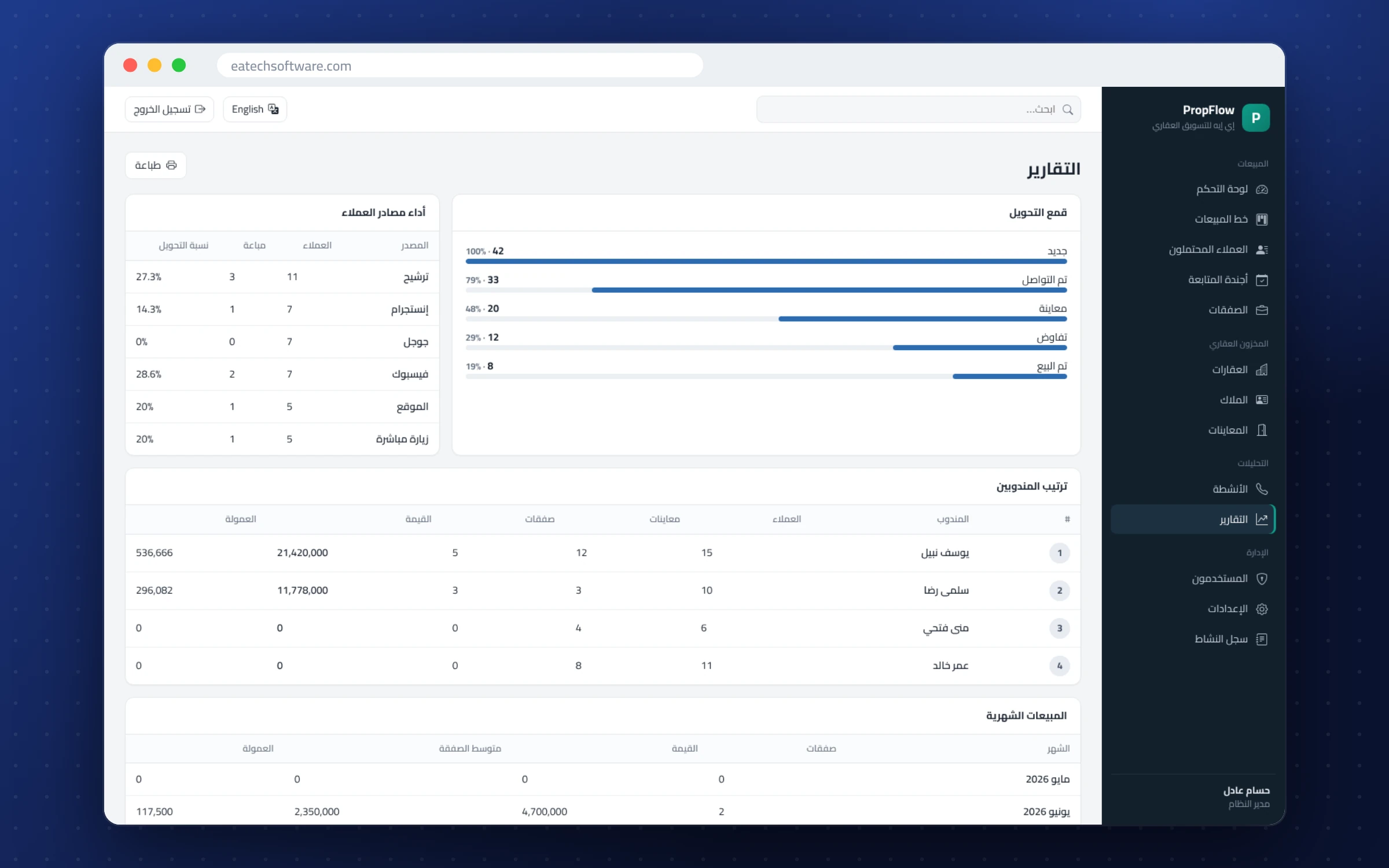Click the جديد 100% funnel progress bar
Viewport: 1389px width, 868px height.
766,262
